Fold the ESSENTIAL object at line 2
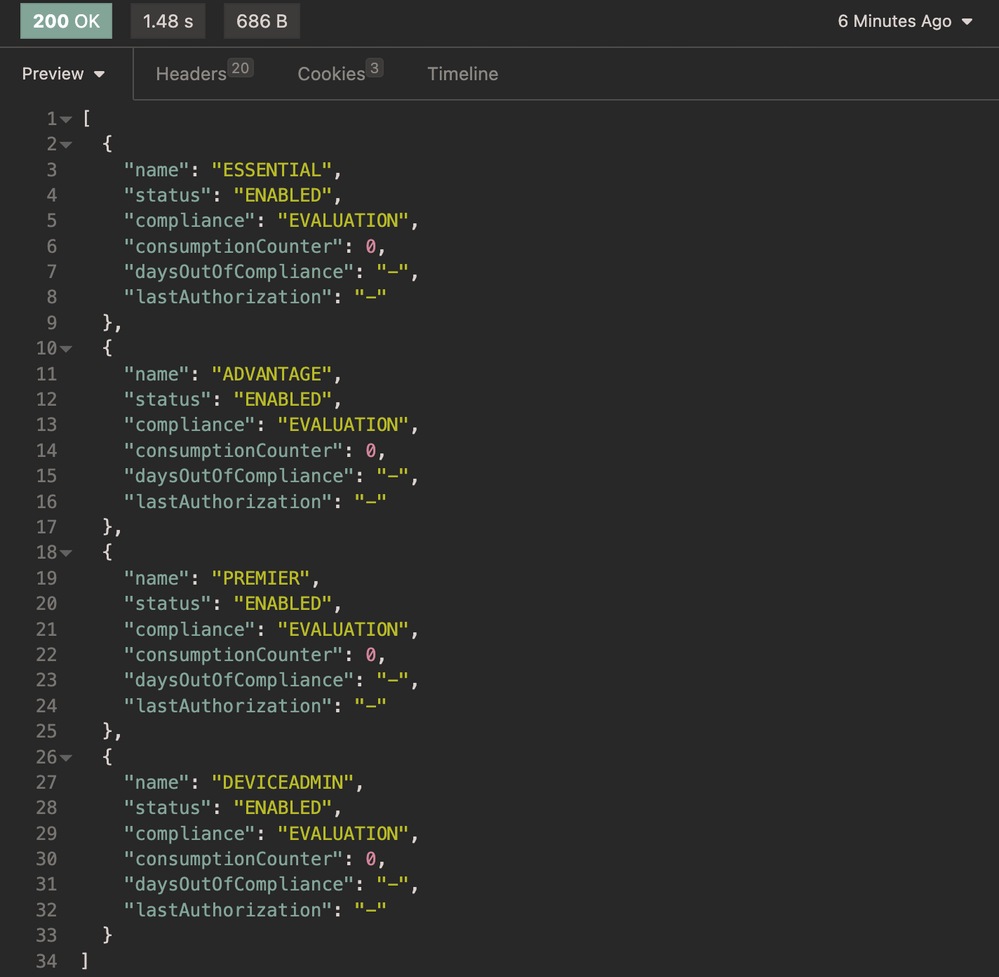 coord(66,145)
